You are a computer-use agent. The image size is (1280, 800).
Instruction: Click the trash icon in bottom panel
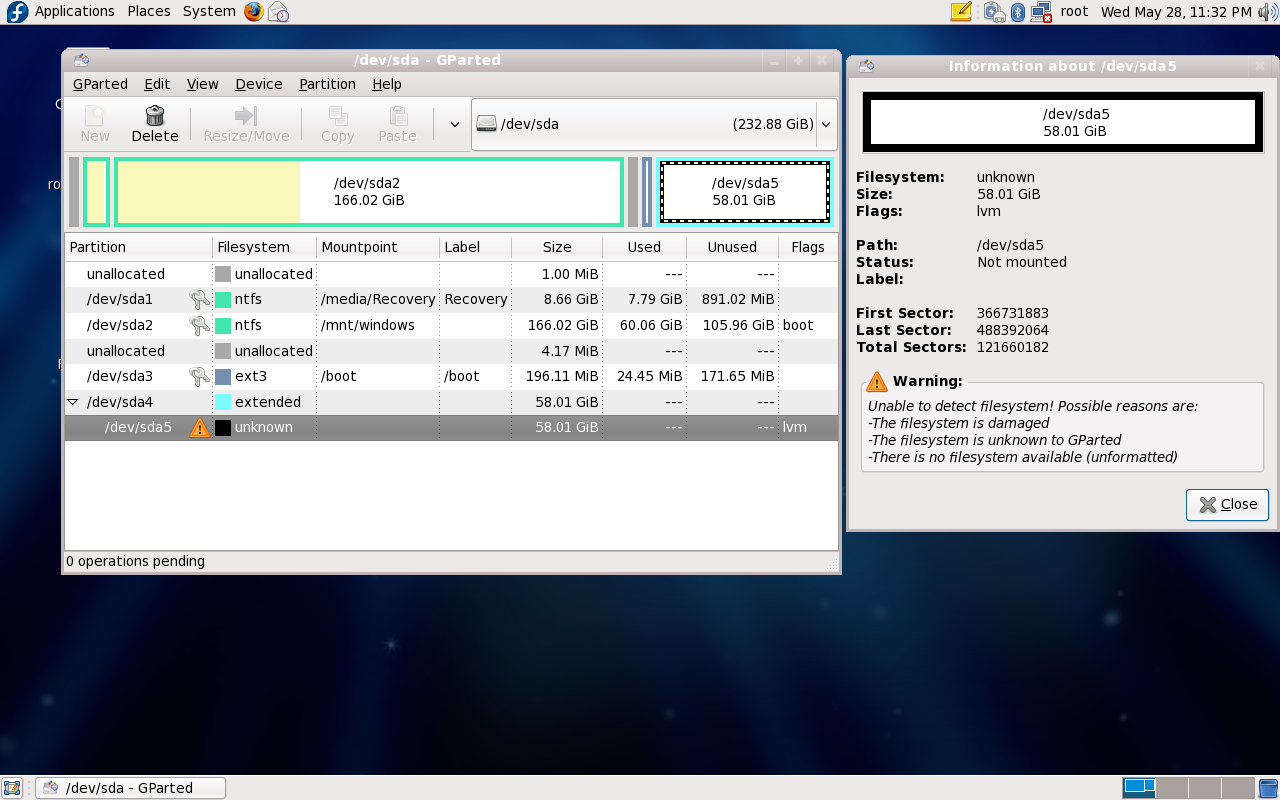(x=1268, y=788)
